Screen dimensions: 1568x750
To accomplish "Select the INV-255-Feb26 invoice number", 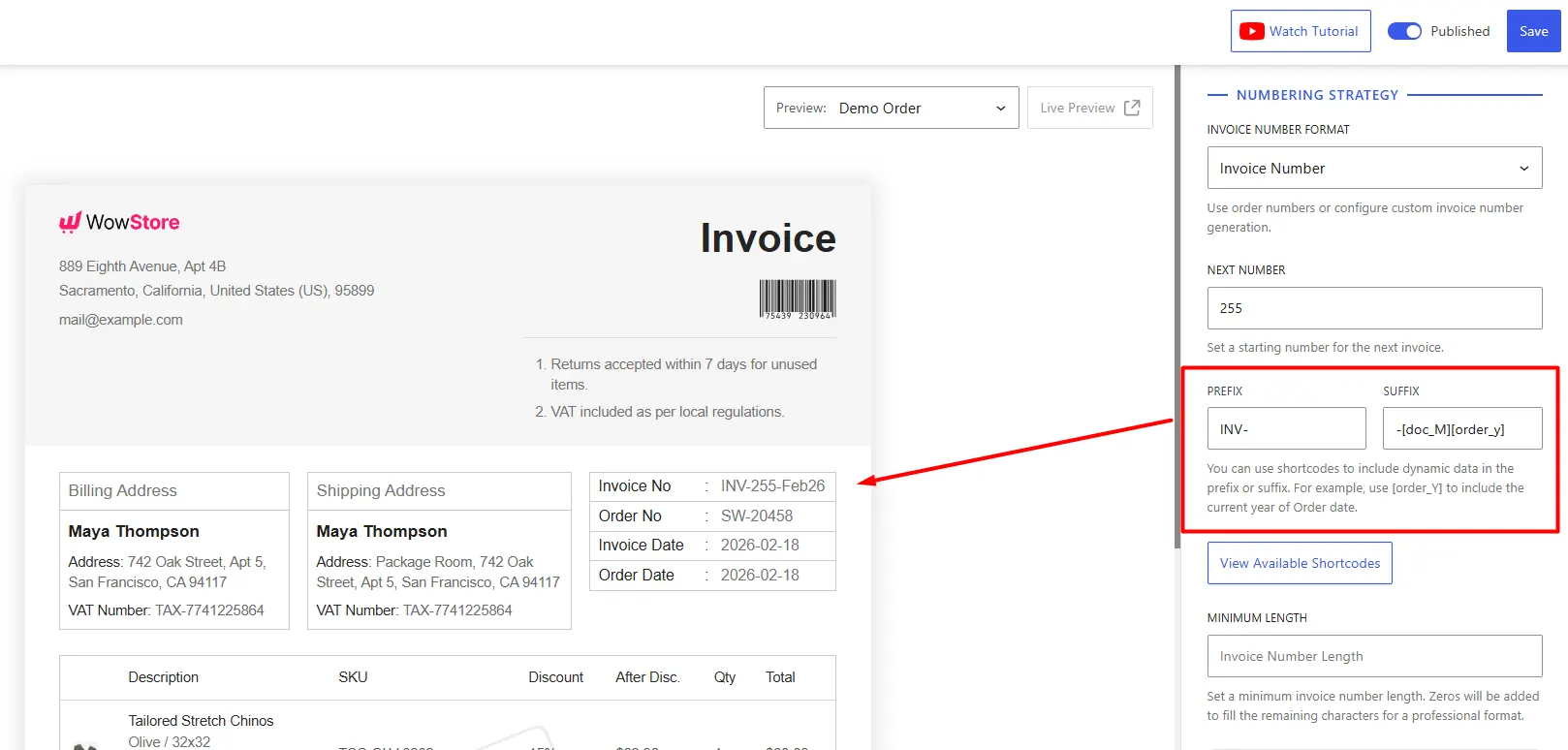I will pos(772,485).
